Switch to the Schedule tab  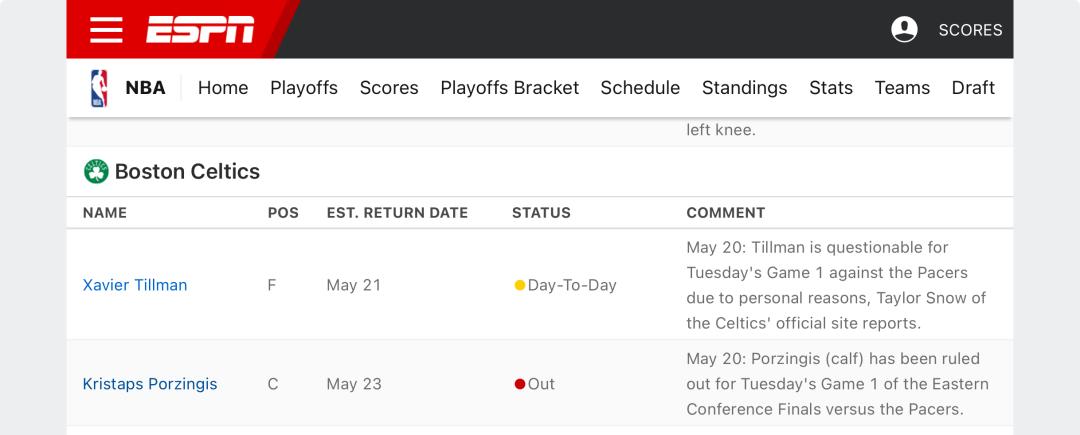(x=640, y=88)
